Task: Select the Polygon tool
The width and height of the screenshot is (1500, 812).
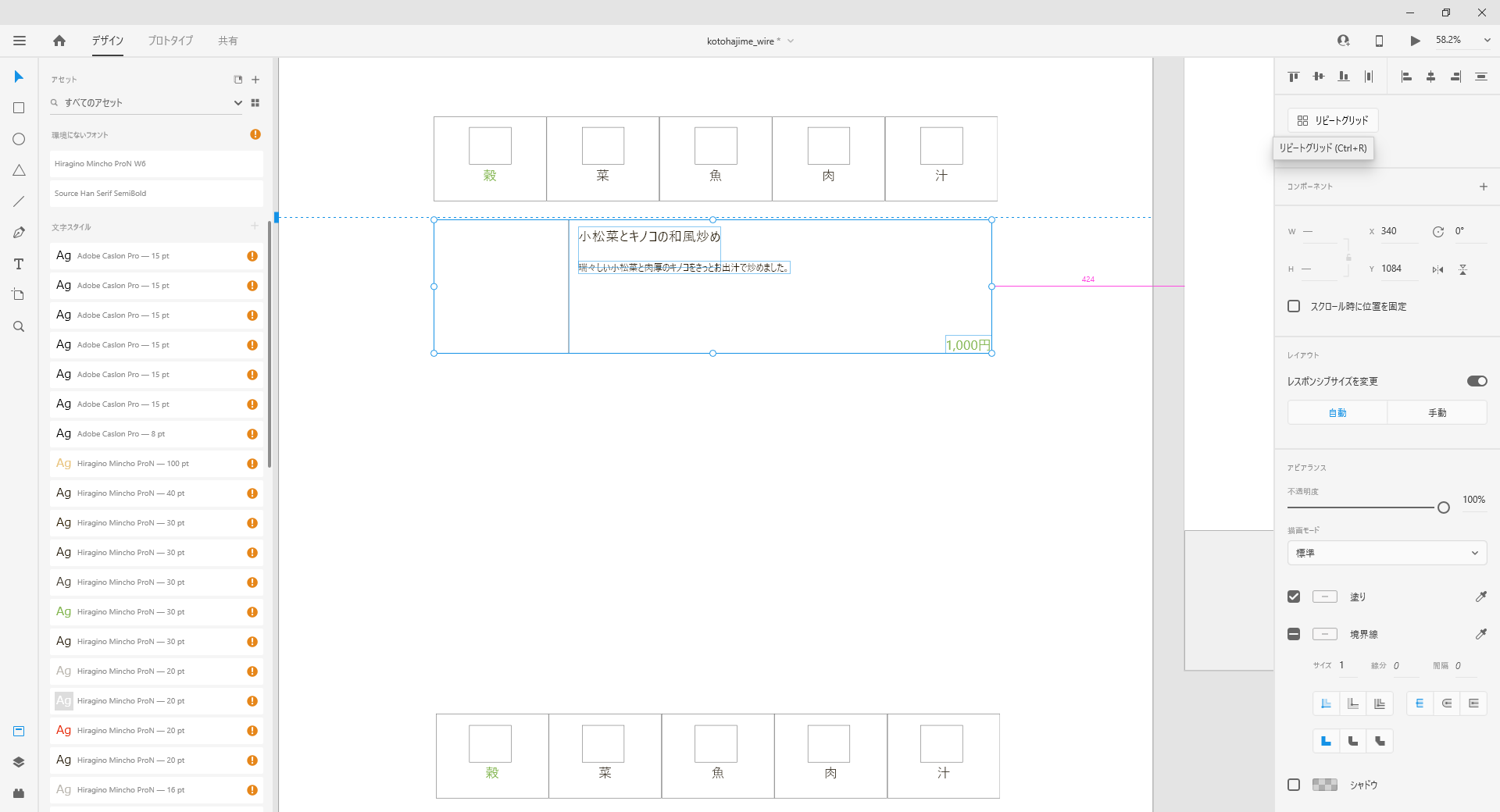Action: coord(19,170)
